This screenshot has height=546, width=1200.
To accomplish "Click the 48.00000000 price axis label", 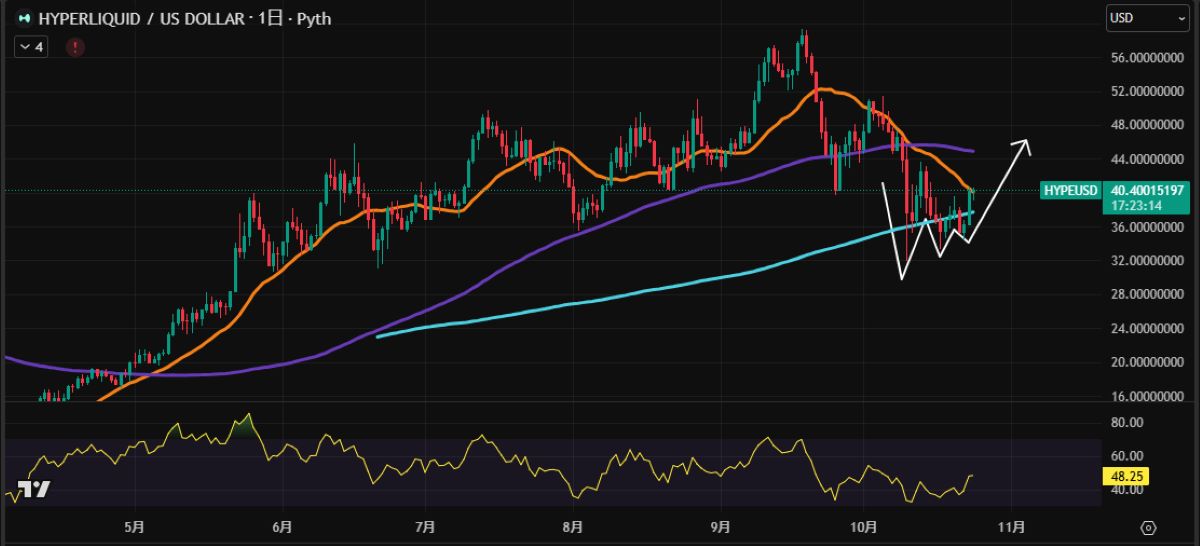I will 1147,125.
